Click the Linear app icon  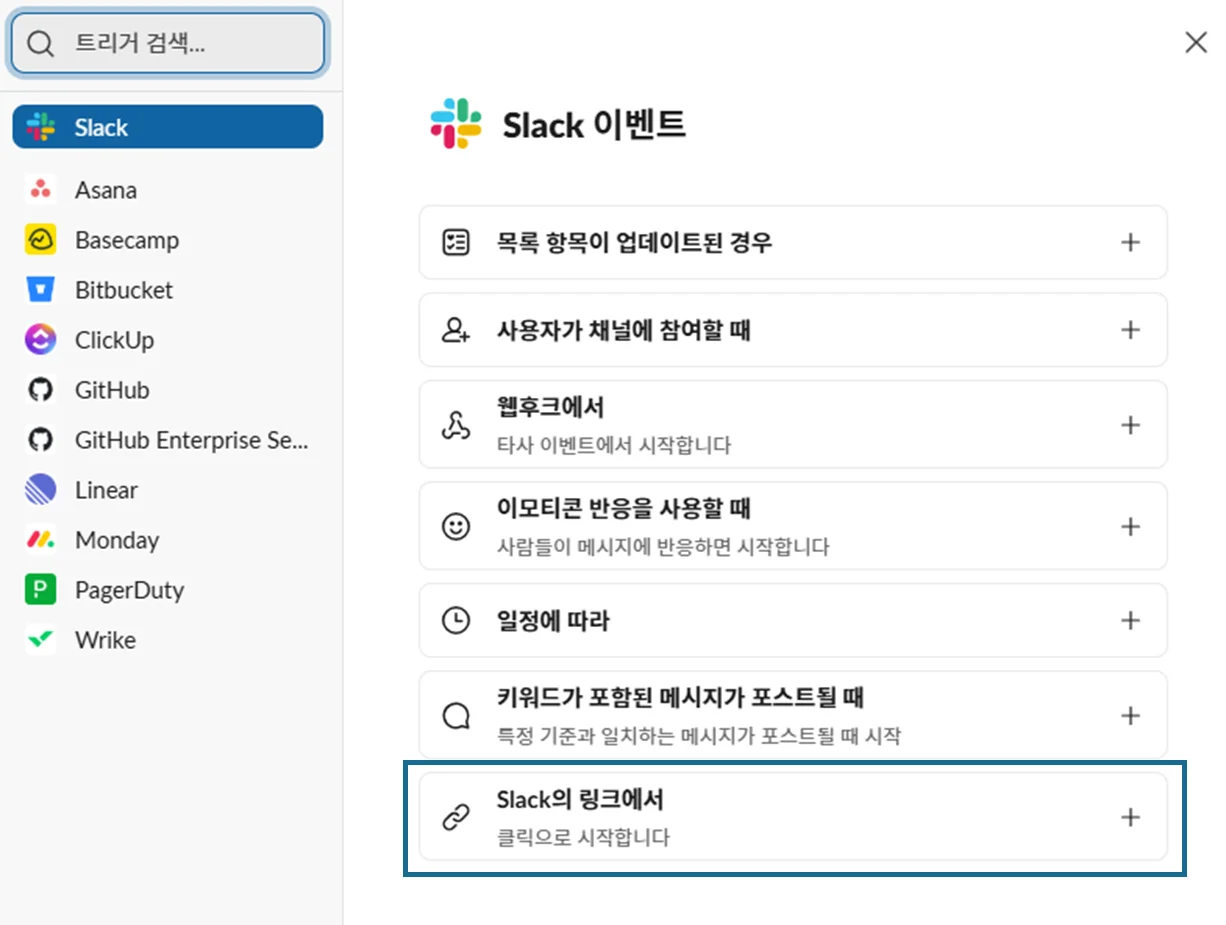point(40,490)
